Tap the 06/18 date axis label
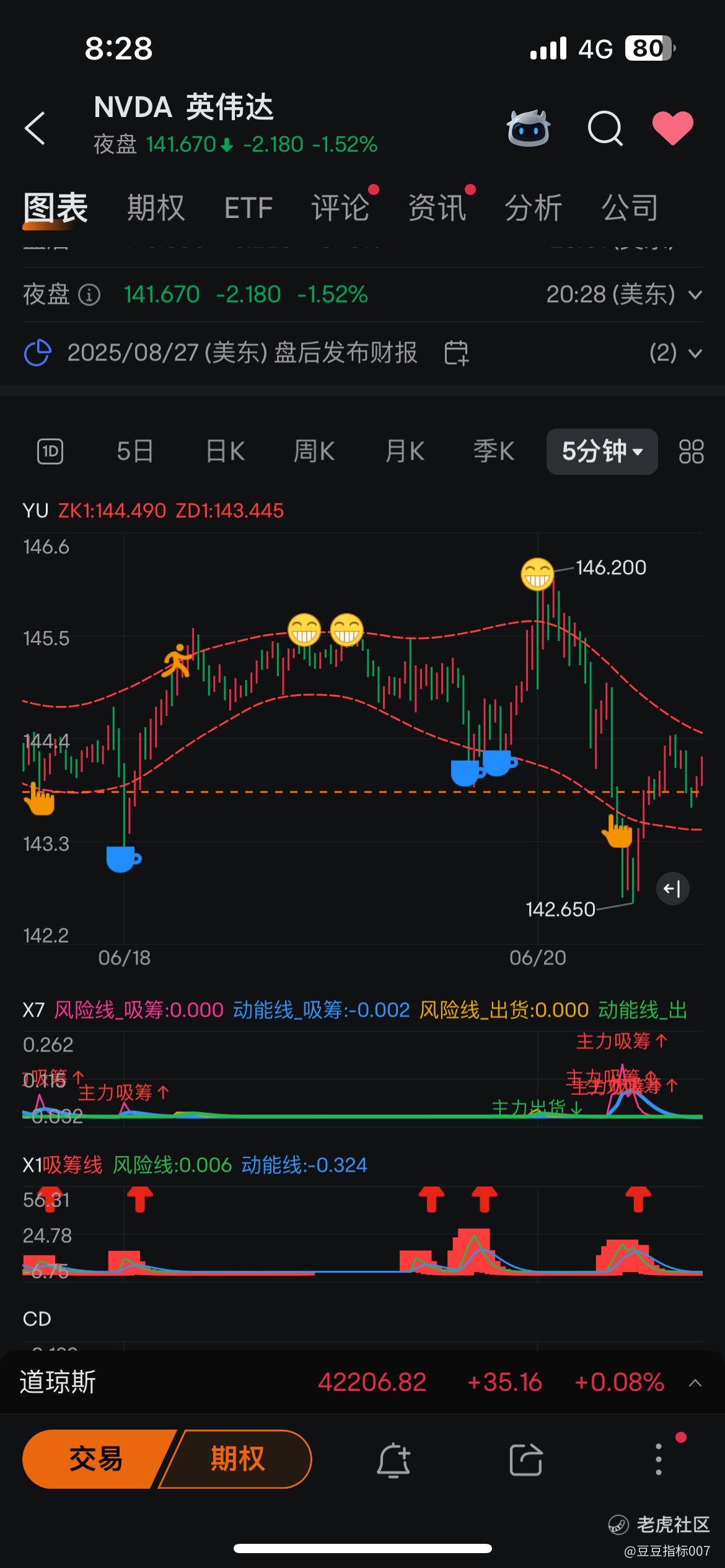The width and height of the screenshot is (725, 1568). click(x=125, y=958)
